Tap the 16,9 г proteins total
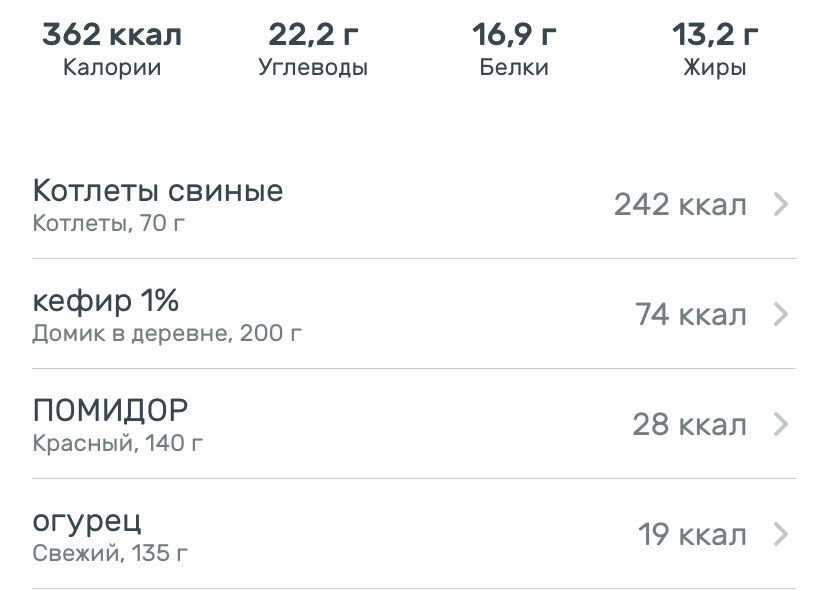Screen dimensions: 828x591 pyautogui.click(x=514, y=36)
